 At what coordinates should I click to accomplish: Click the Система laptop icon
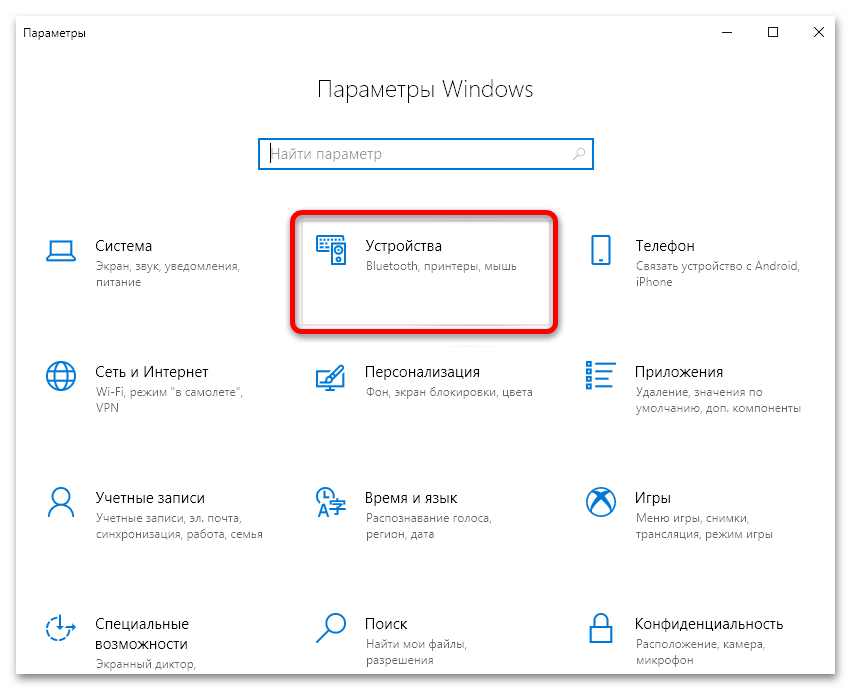click(x=61, y=251)
